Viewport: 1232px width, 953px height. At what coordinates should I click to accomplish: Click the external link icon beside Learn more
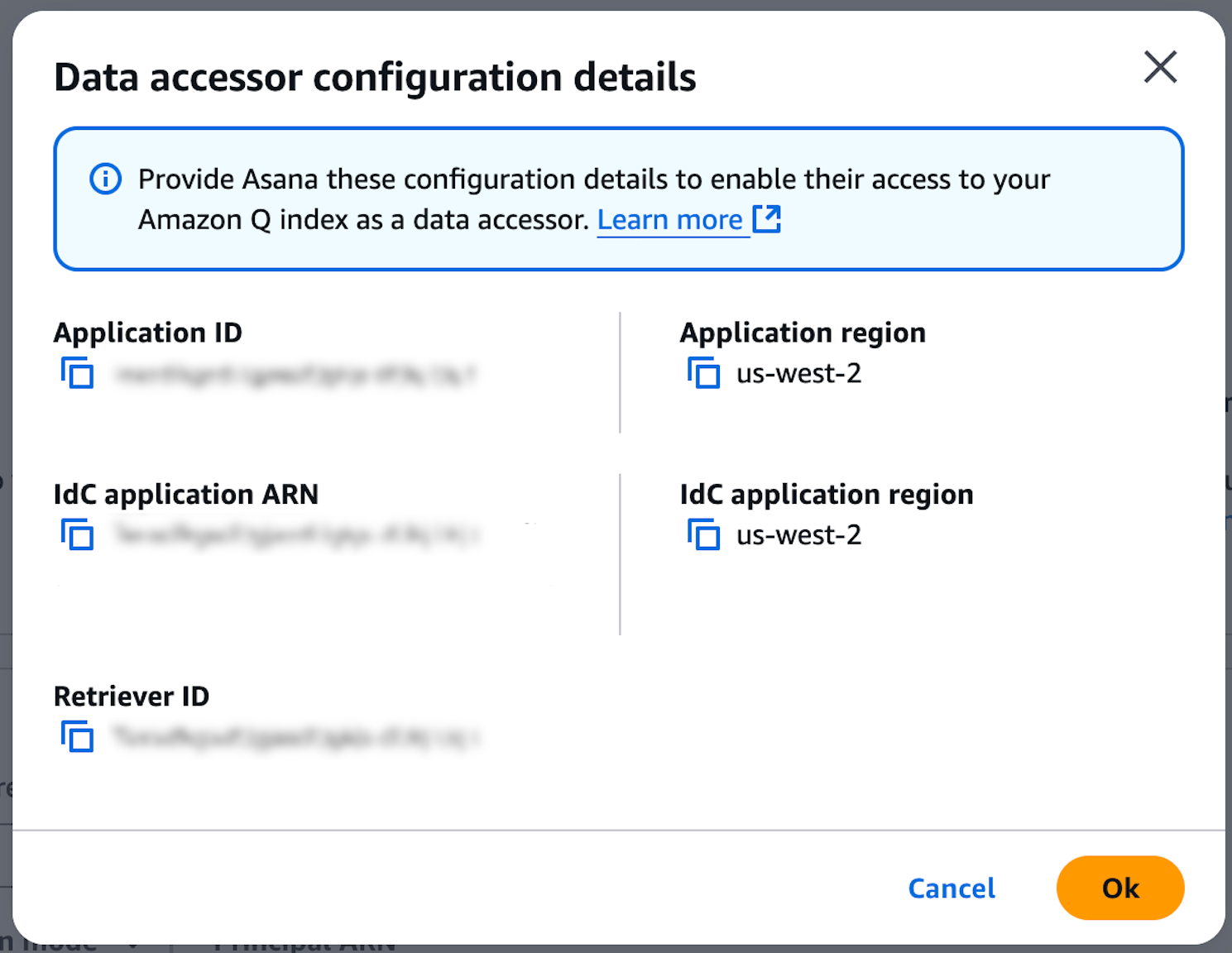coord(766,219)
